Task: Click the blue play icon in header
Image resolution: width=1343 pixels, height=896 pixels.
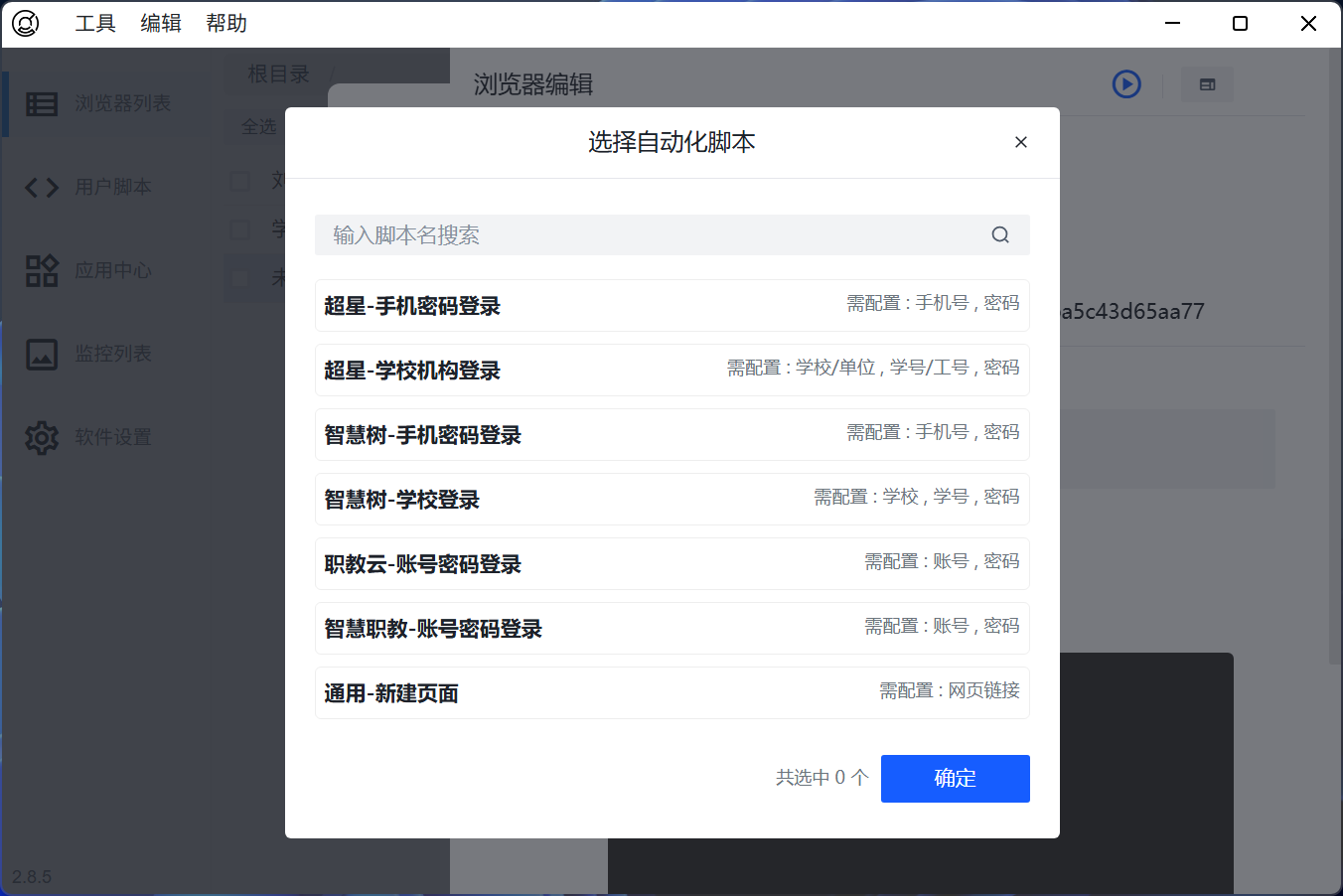Action: click(1126, 84)
